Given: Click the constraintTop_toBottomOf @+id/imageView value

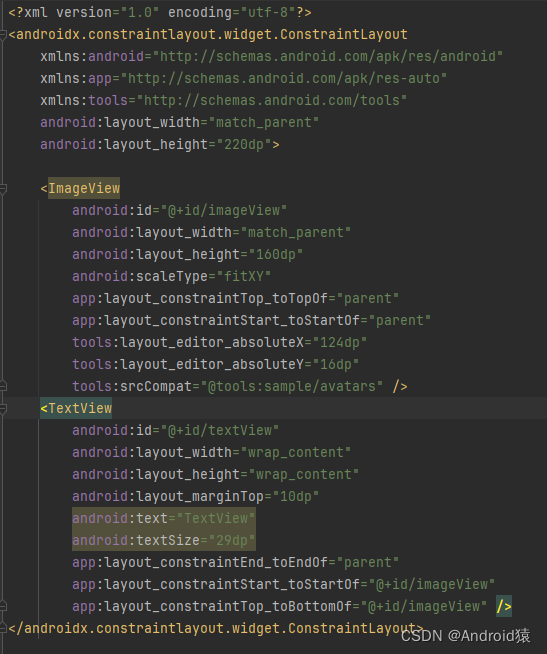Looking at the screenshot, I should pyautogui.click(x=424, y=606).
